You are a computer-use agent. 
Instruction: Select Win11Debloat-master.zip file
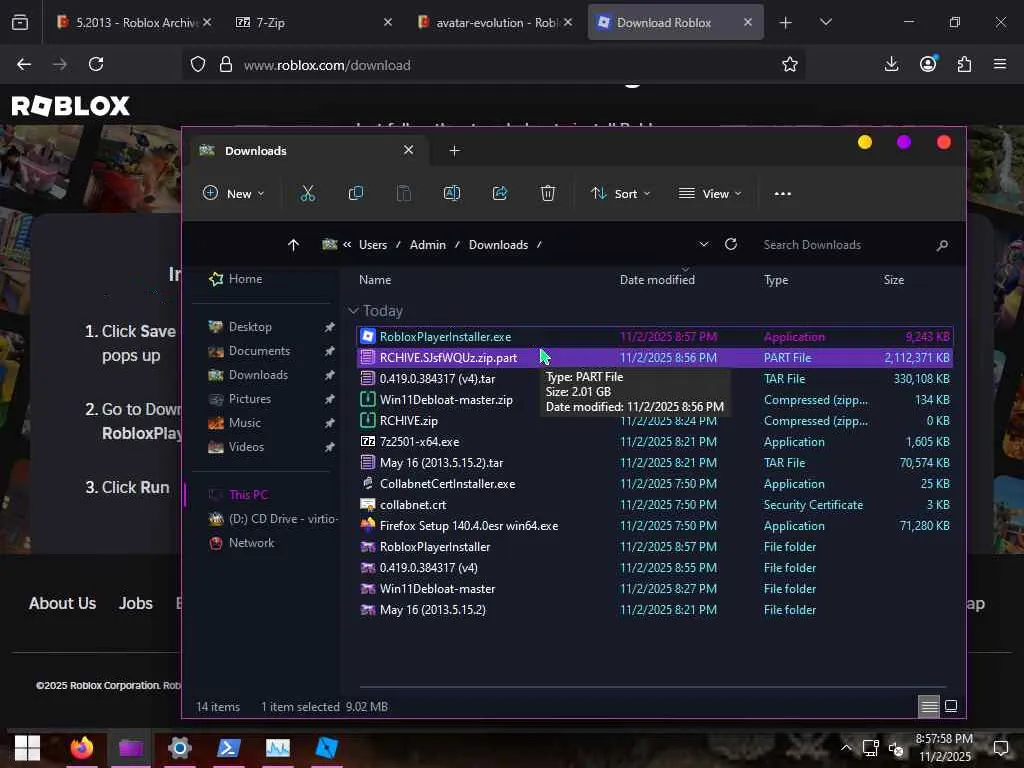pos(655,400)
